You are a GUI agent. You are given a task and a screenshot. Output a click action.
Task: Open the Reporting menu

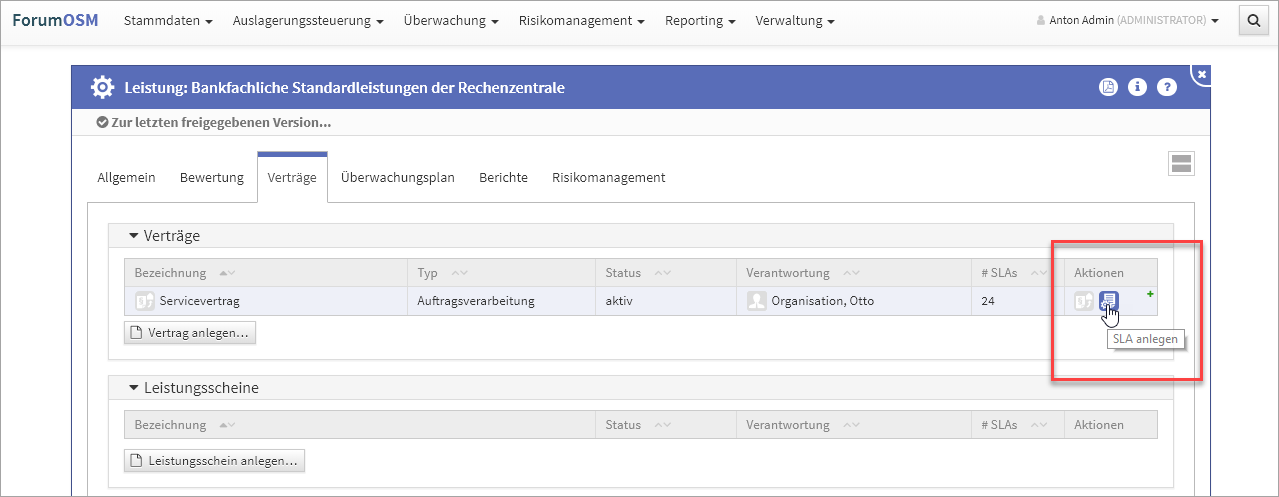pyautogui.click(x=700, y=21)
